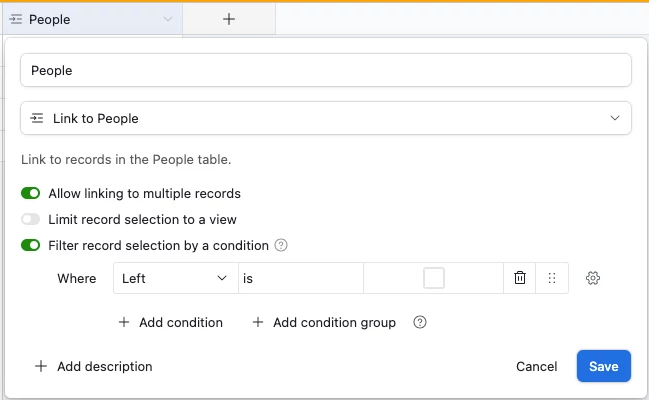Image resolution: width=649 pixels, height=400 pixels.
Task: Open help icon next to Filter record selection
Action: click(281, 245)
